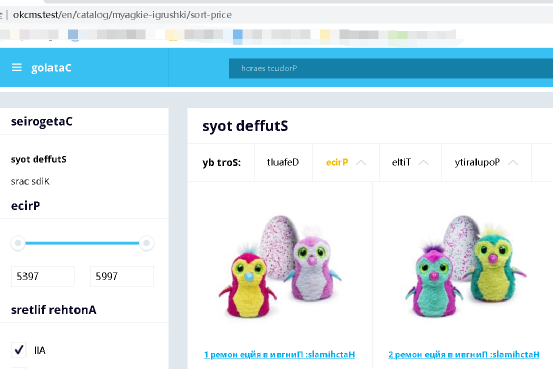Open the second Hatchimals product image
Screen dimensions: 553x369
coord(465,267)
